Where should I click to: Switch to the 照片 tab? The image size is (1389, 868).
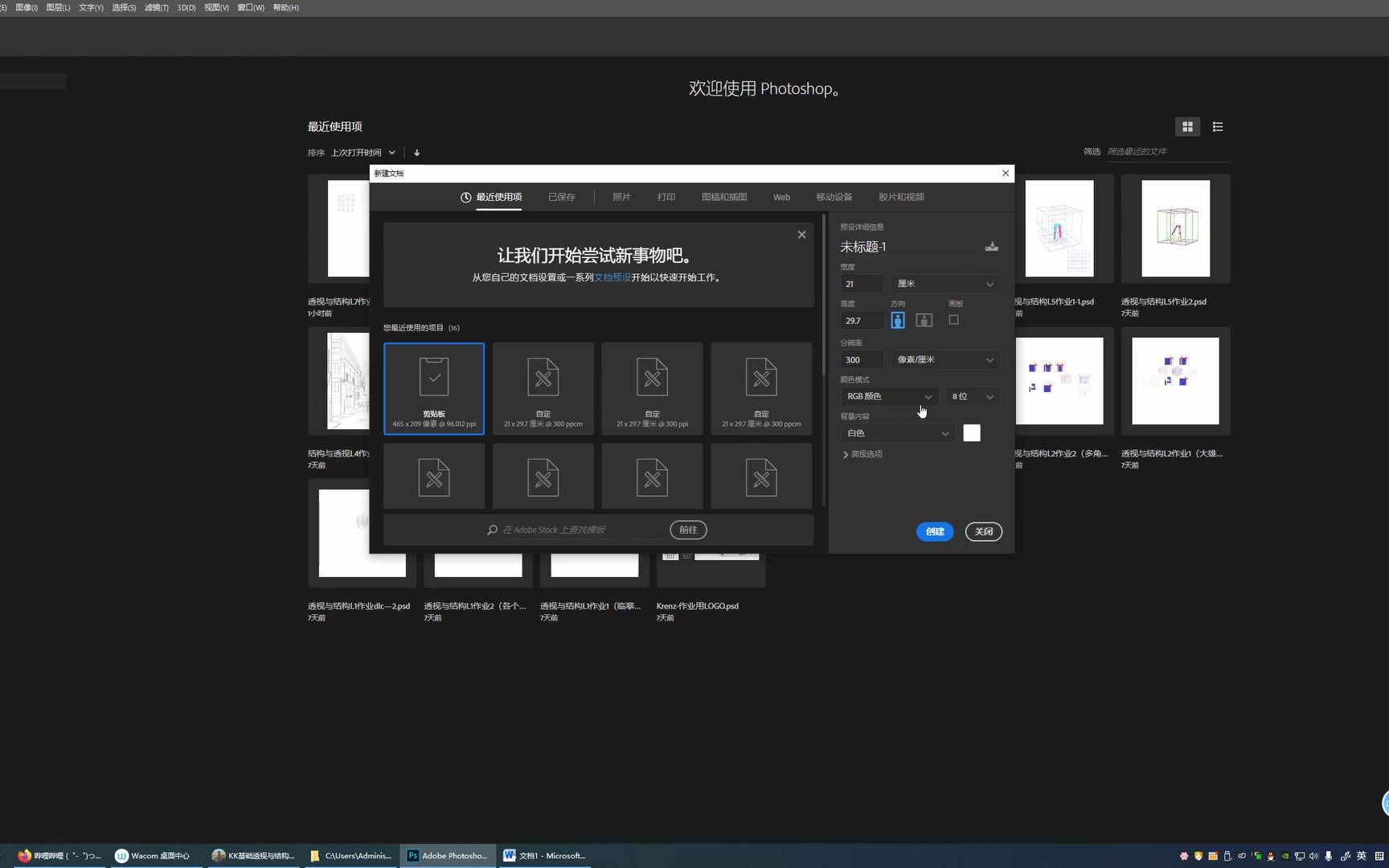621,197
